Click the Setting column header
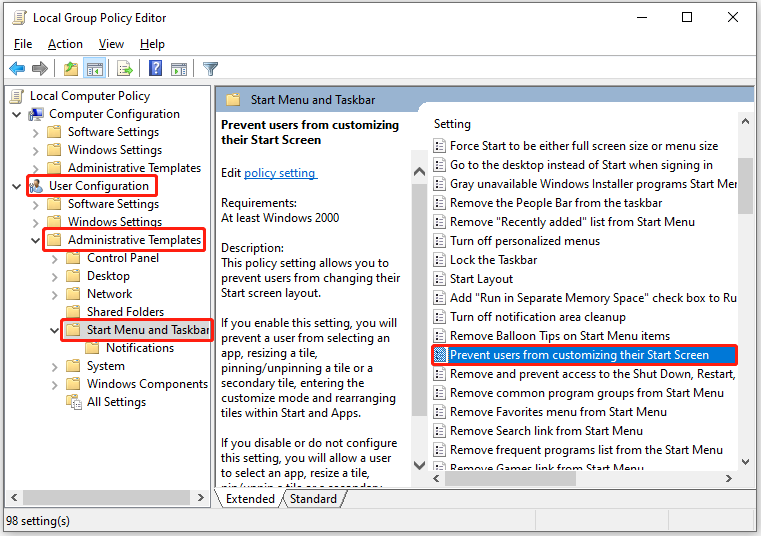The image size is (761, 536). pos(452,124)
